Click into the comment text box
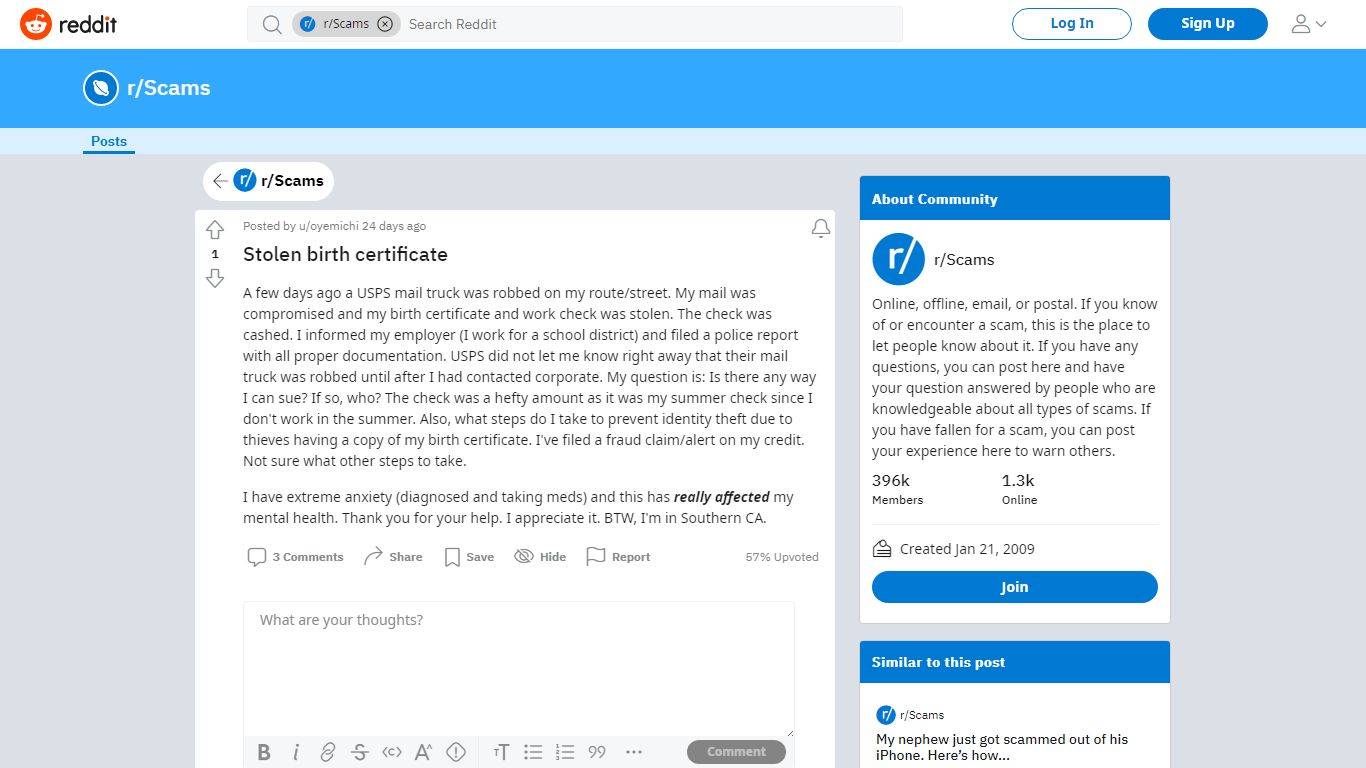Screen dimensions: 1366x768 click(x=519, y=669)
